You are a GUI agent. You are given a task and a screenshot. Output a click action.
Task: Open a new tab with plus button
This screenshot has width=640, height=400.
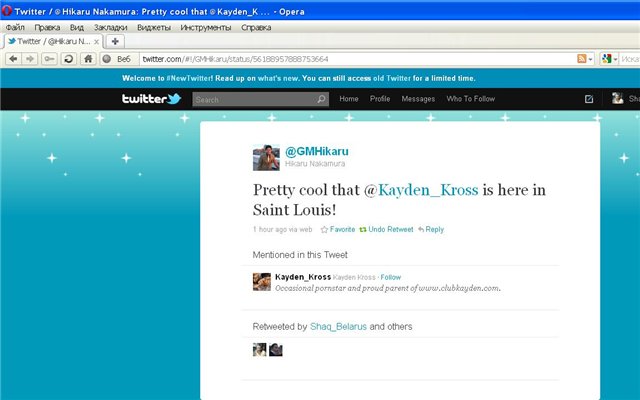[x=115, y=41]
